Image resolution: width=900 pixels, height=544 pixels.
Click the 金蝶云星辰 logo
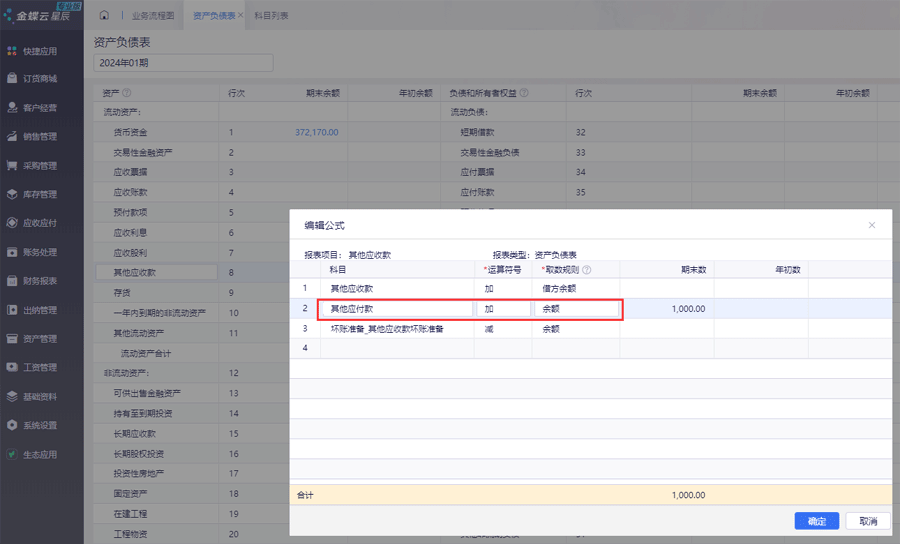pos(41,14)
